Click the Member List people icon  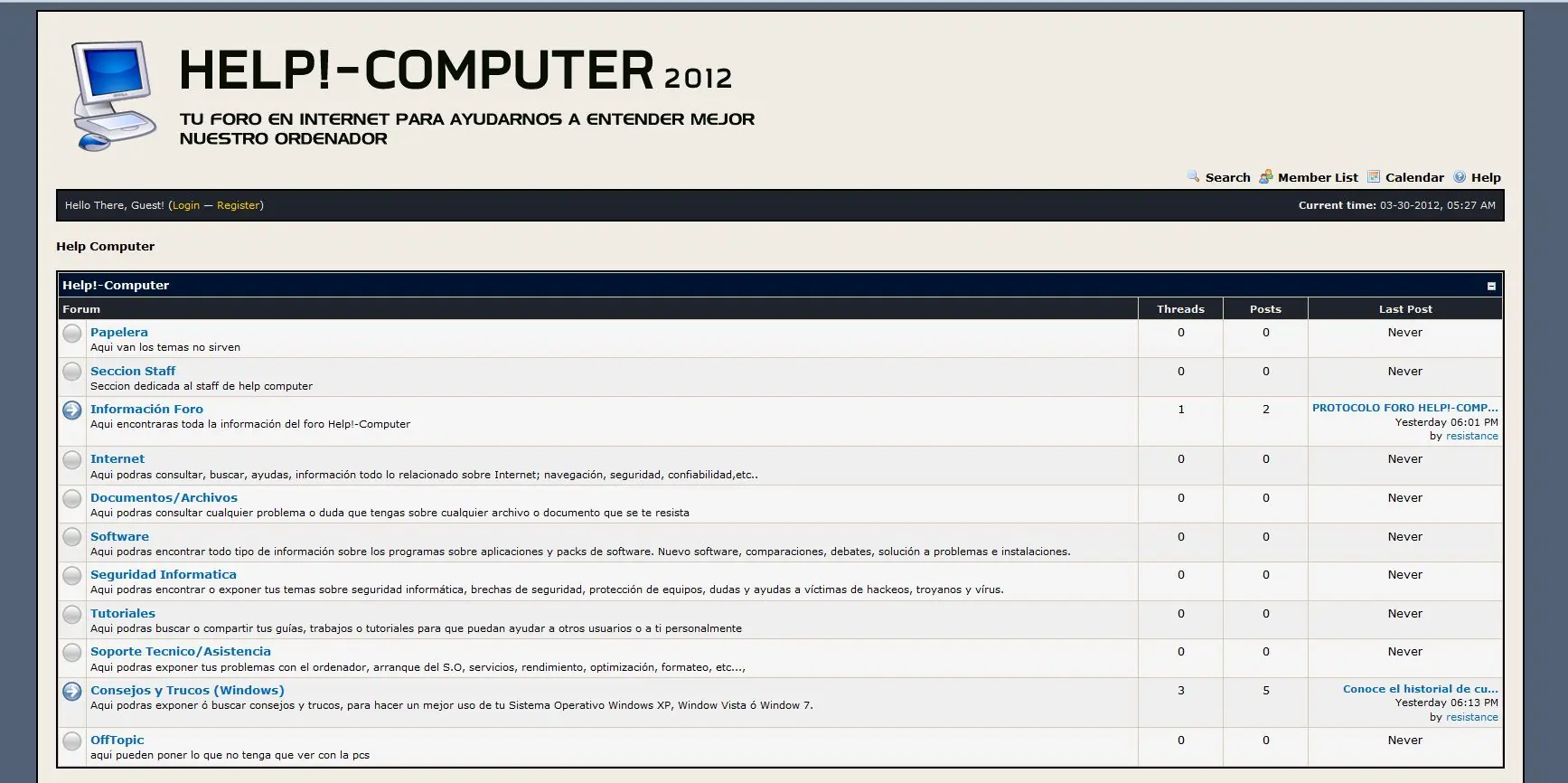point(1266,176)
